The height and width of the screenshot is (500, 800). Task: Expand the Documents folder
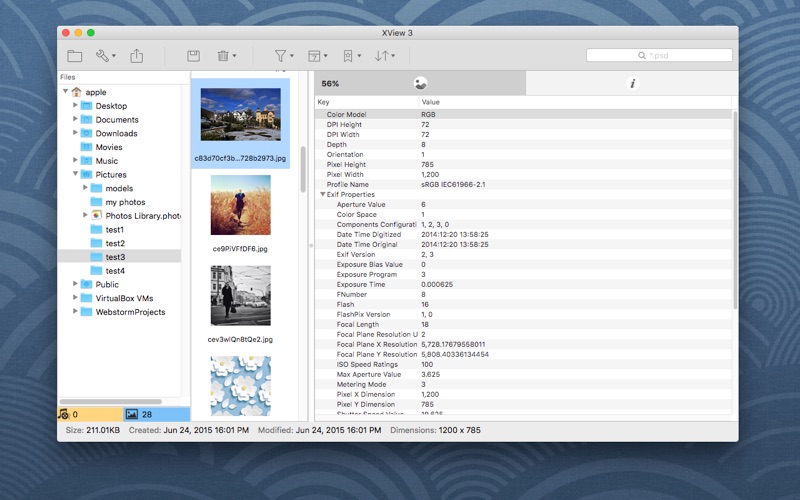75,119
